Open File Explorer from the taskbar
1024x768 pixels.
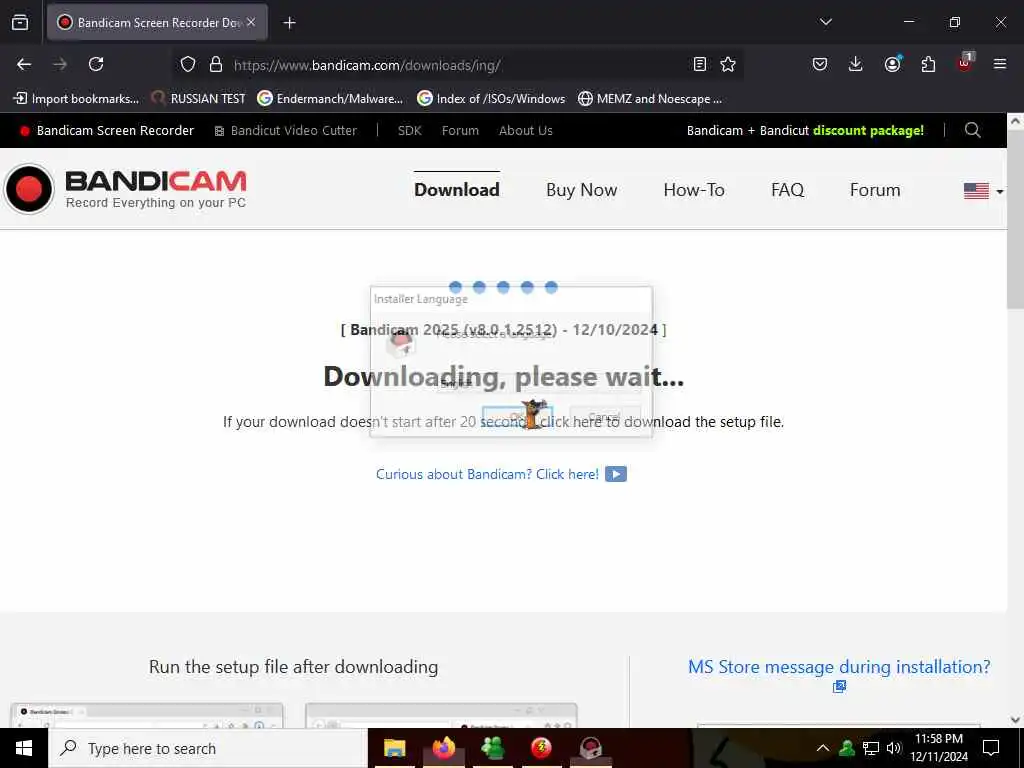[394, 748]
